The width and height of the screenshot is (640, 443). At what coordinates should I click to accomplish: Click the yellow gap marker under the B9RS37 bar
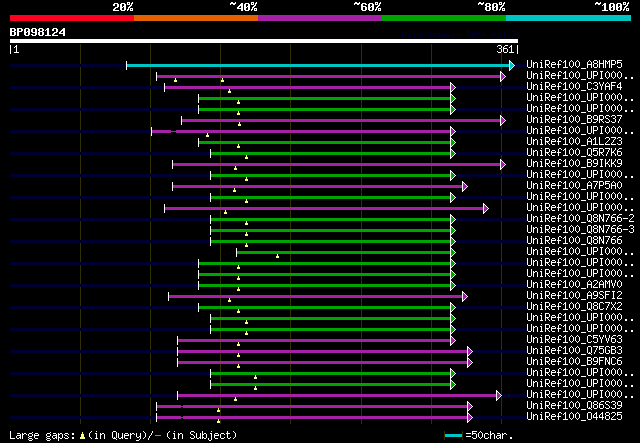coord(240,124)
